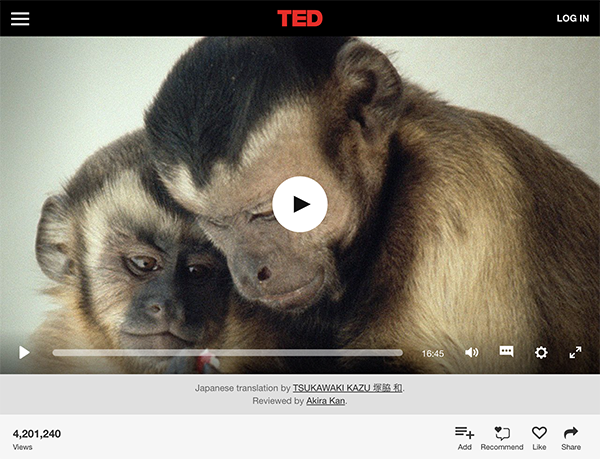The image size is (600, 459).
Task: Start video with large center play button
Action: [300, 204]
